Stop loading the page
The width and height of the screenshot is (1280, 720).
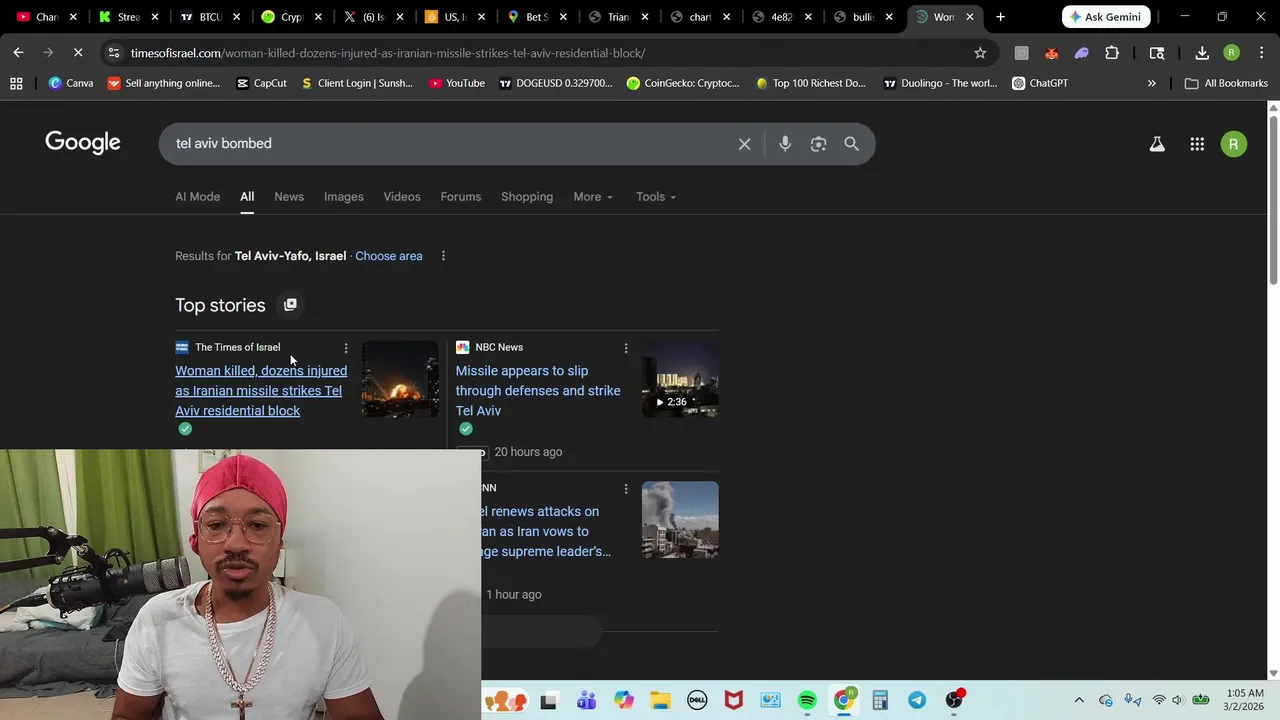pos(78,53)
